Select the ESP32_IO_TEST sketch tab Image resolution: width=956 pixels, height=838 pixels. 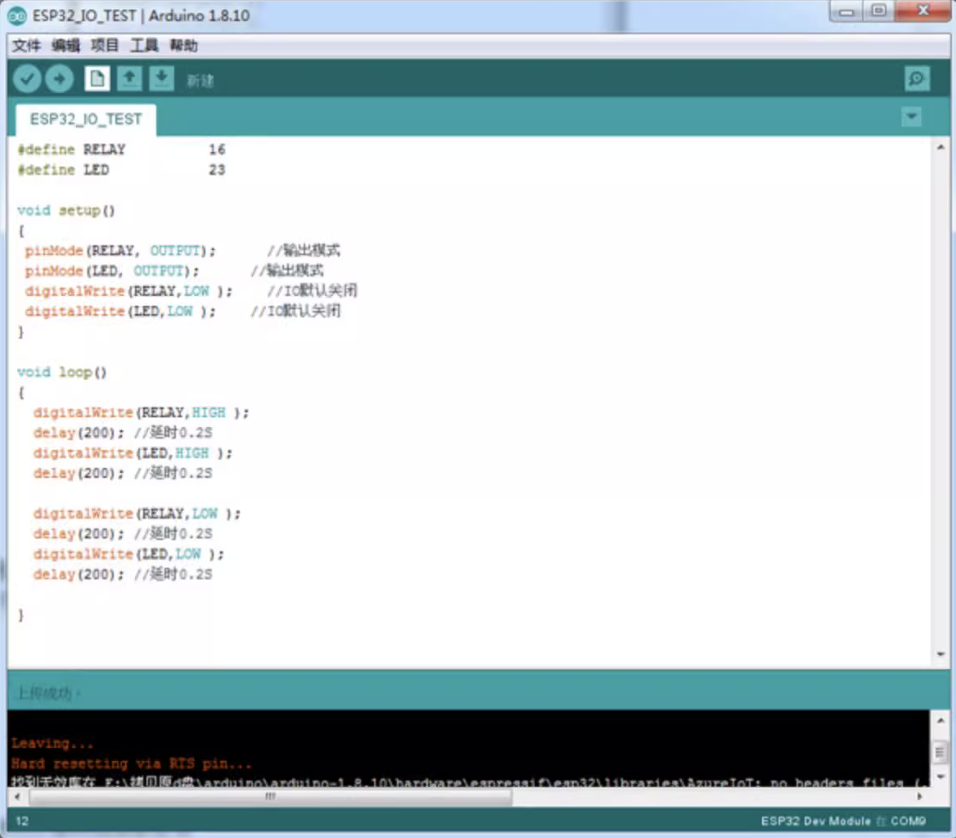(x=86, y=119)
